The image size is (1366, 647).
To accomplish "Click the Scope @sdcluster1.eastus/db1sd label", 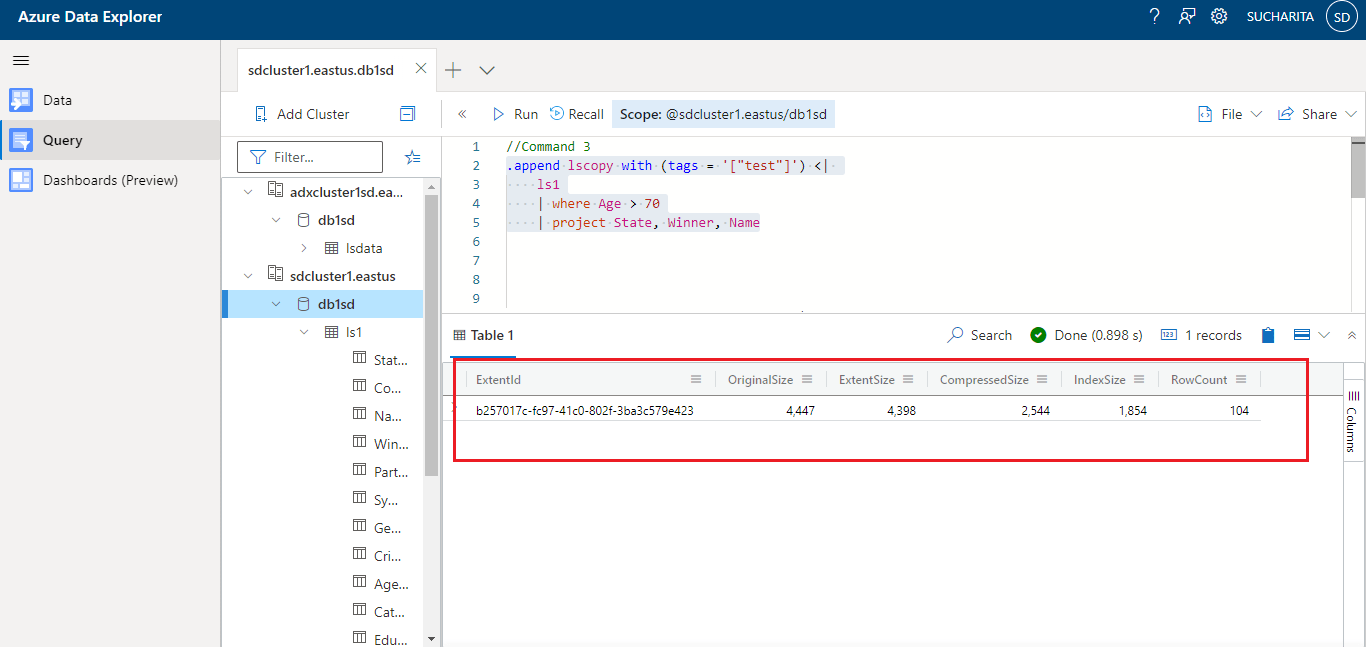I will click(723, 114).
